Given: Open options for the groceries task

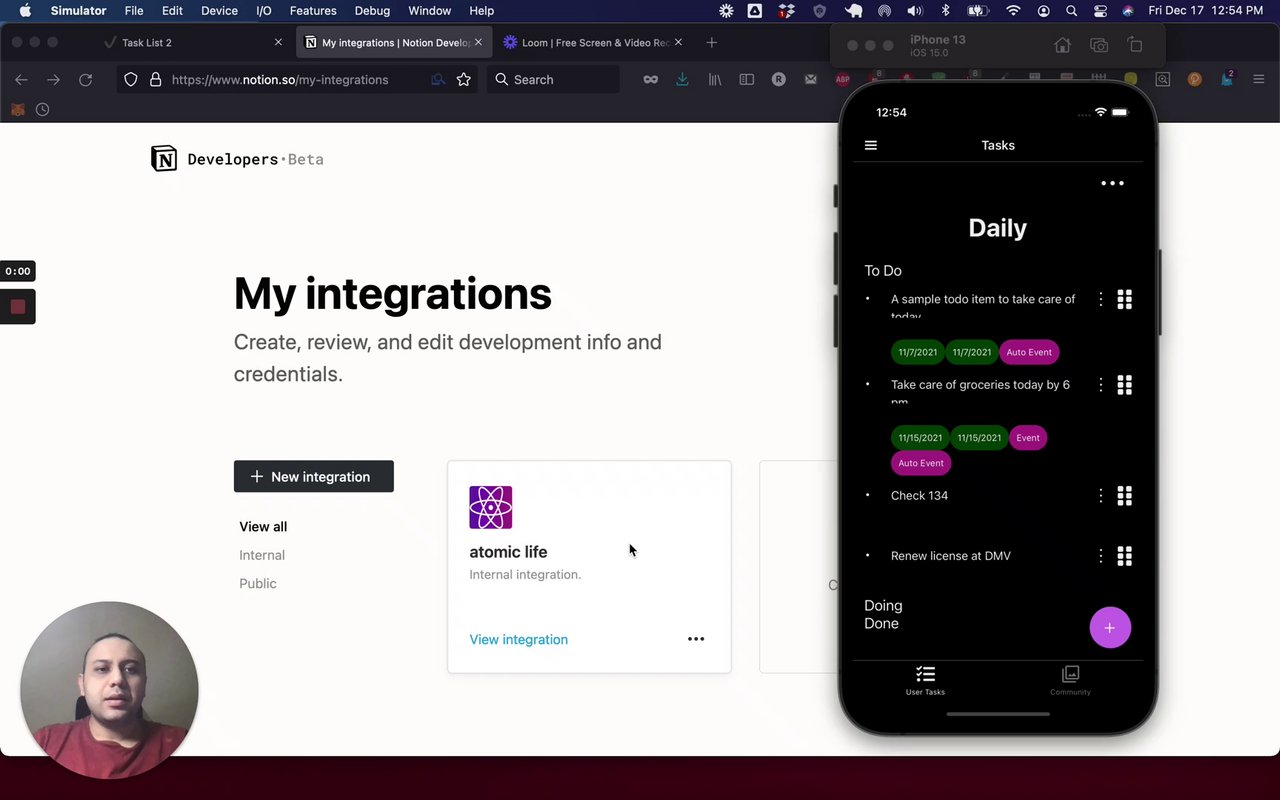Looking at the screenshot, I should pos(1101,385).
